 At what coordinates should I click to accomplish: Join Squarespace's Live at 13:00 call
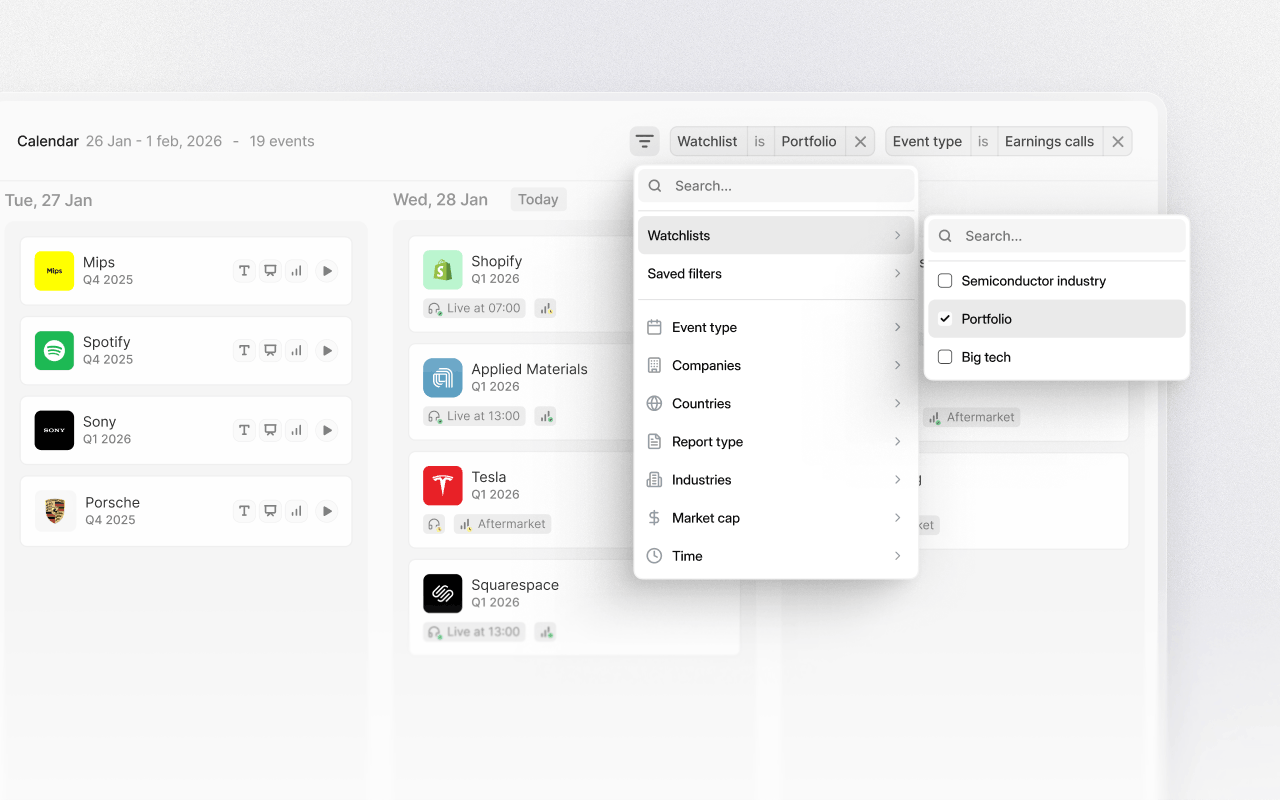pos(474,632)
